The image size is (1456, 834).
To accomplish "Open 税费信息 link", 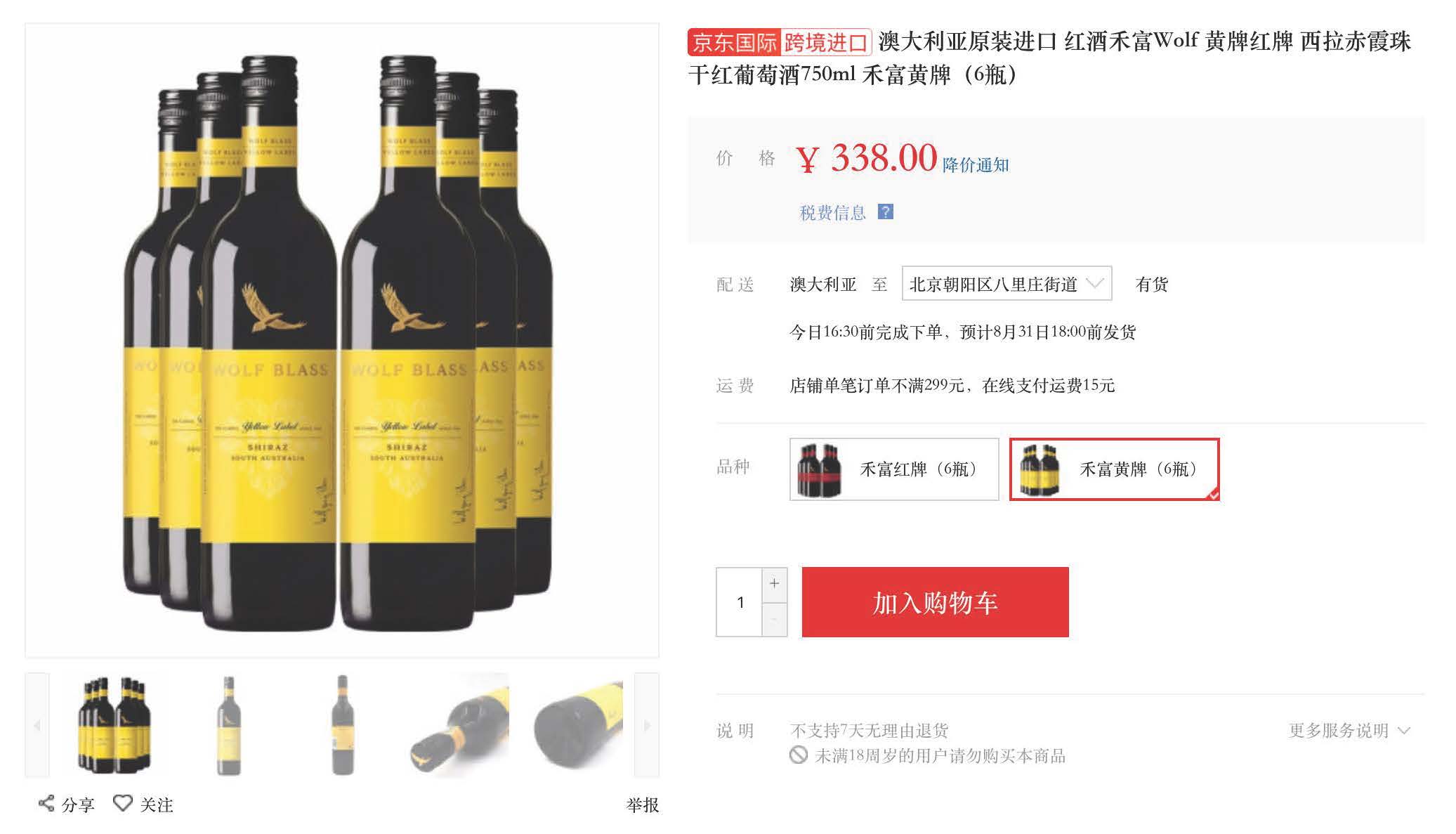I will pos(832,213).
